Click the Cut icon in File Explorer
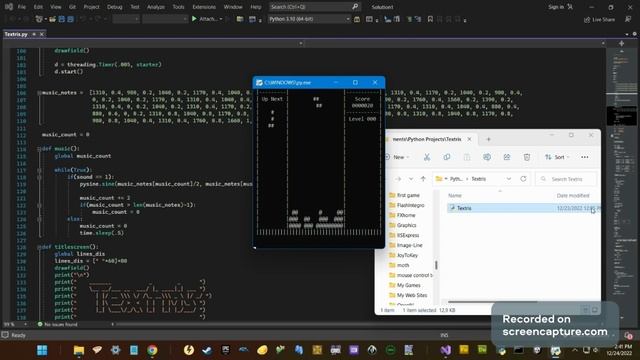640x360 pixels. point(427,157)
